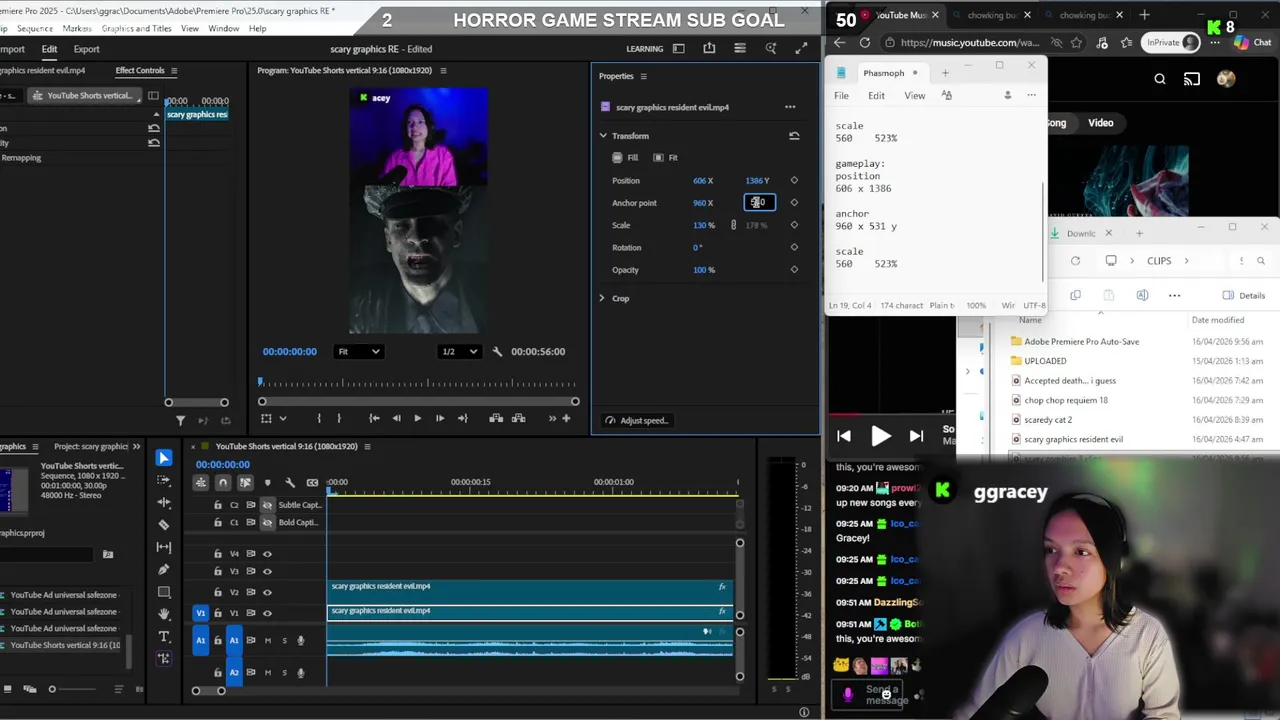Open the Notepad View menu
The height and width of the screenshot is (720, 1280).
[x=914, y=95]
